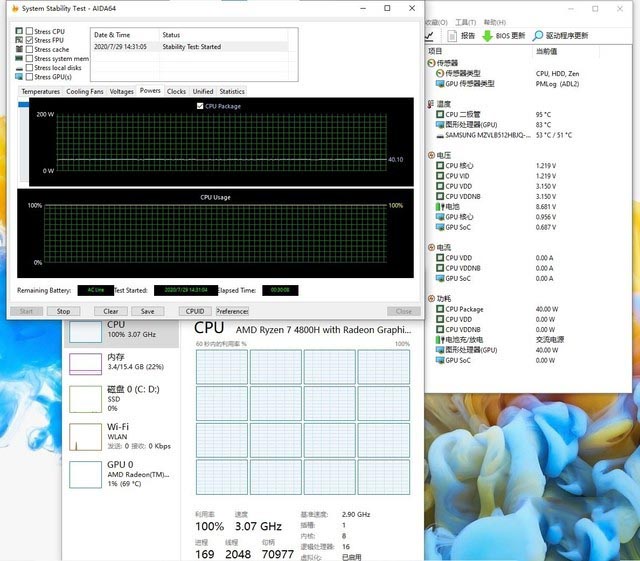Select the 'Stability Test: Started' log row
The height and width of the screenshot is (561, 640).
coord(191,47)
